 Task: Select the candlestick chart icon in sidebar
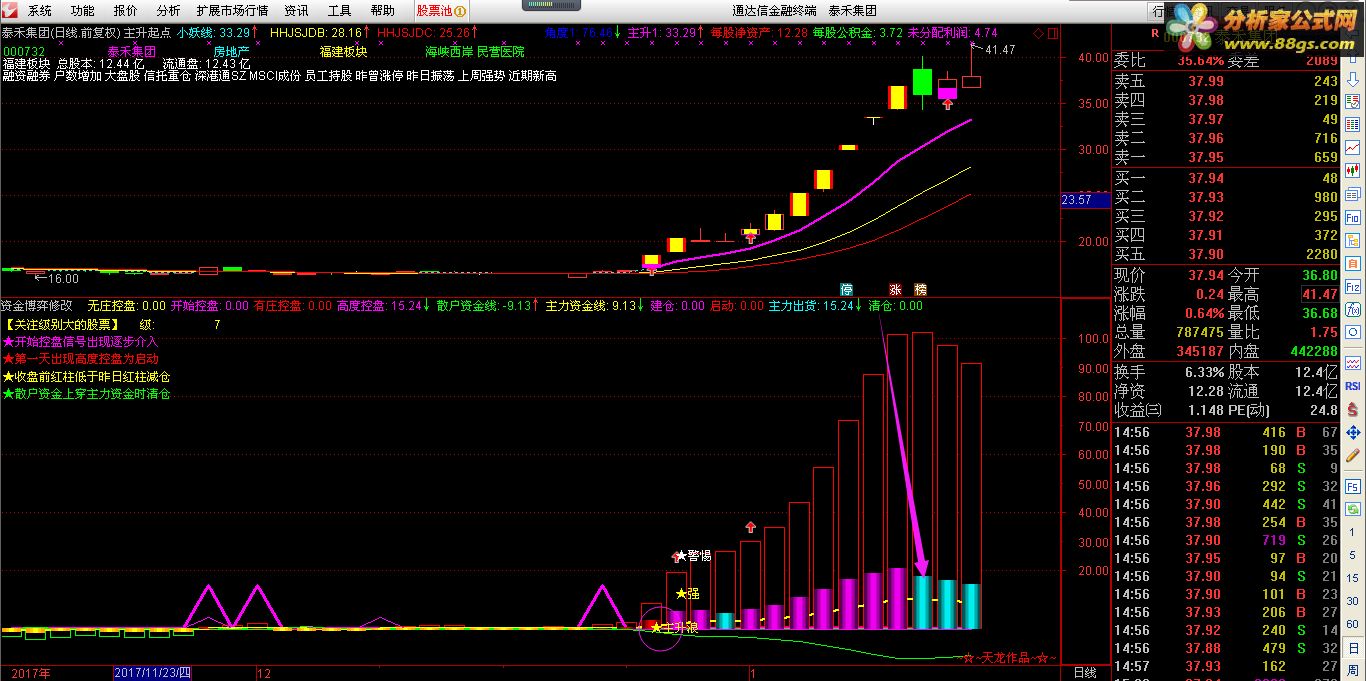pyautogui.click(x=1353, y=169)
